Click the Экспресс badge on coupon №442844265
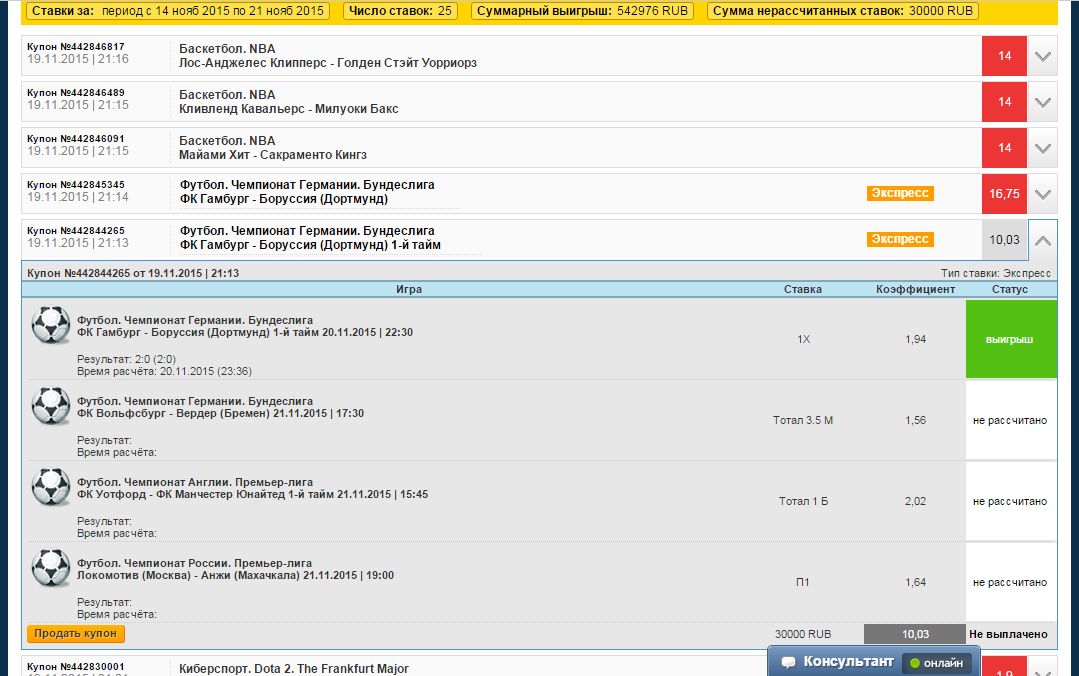 [900, 239]
